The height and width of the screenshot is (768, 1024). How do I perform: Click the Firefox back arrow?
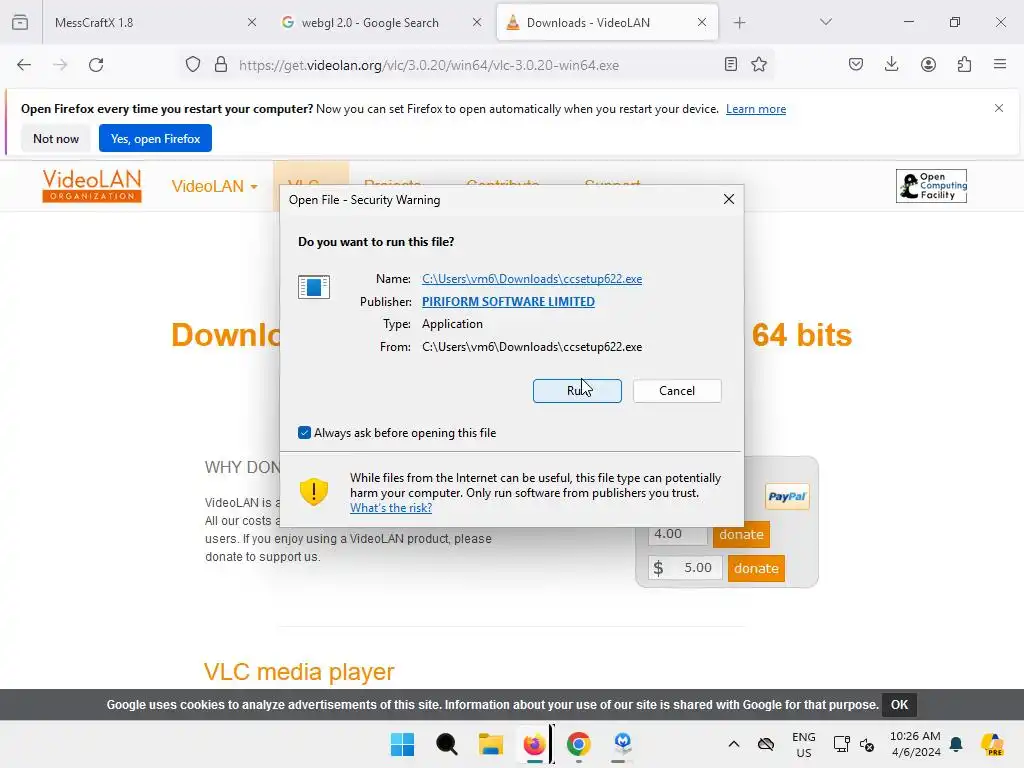(x=24, y=65)
